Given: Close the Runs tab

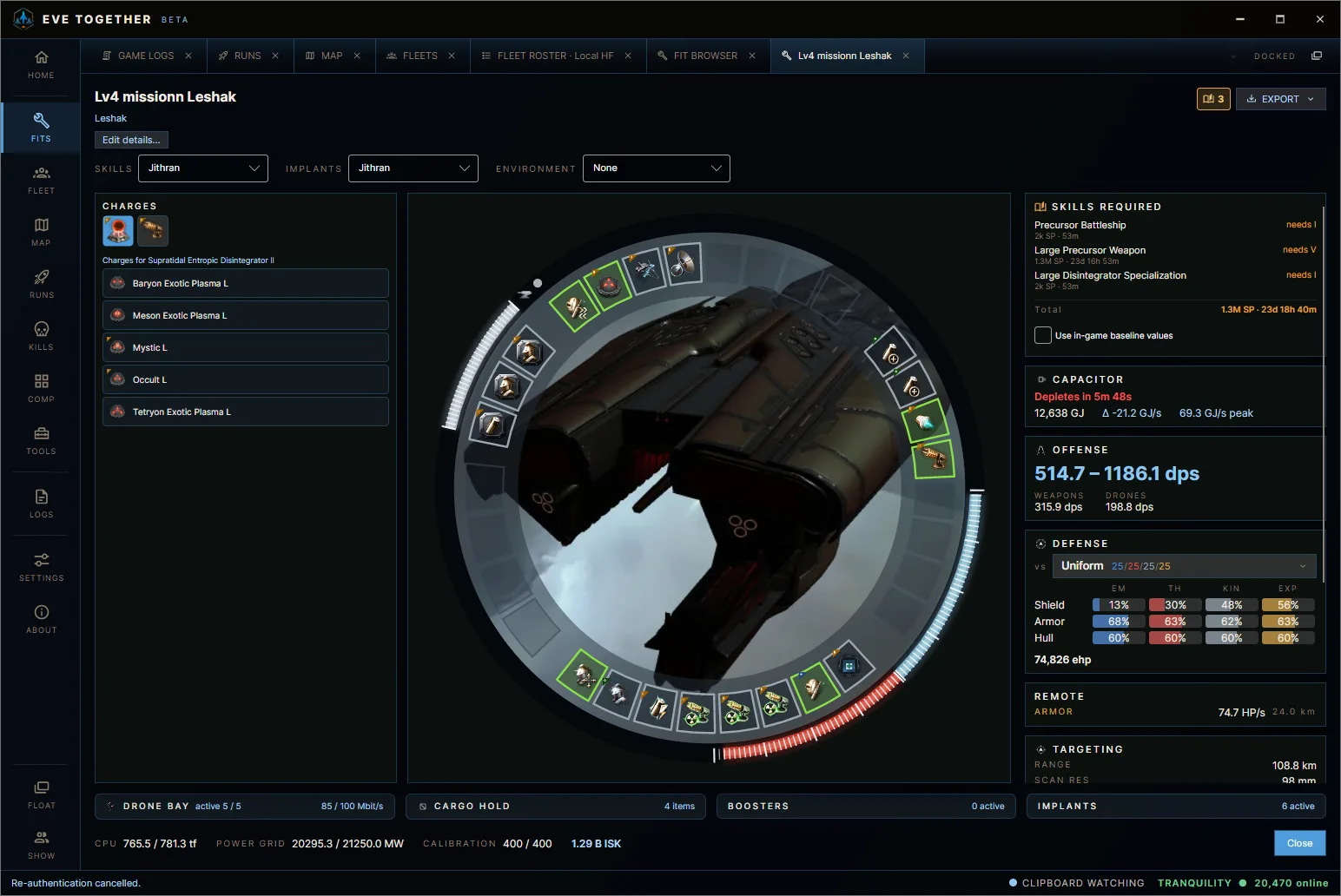Looking at the screenshot, I should (275, 56).
